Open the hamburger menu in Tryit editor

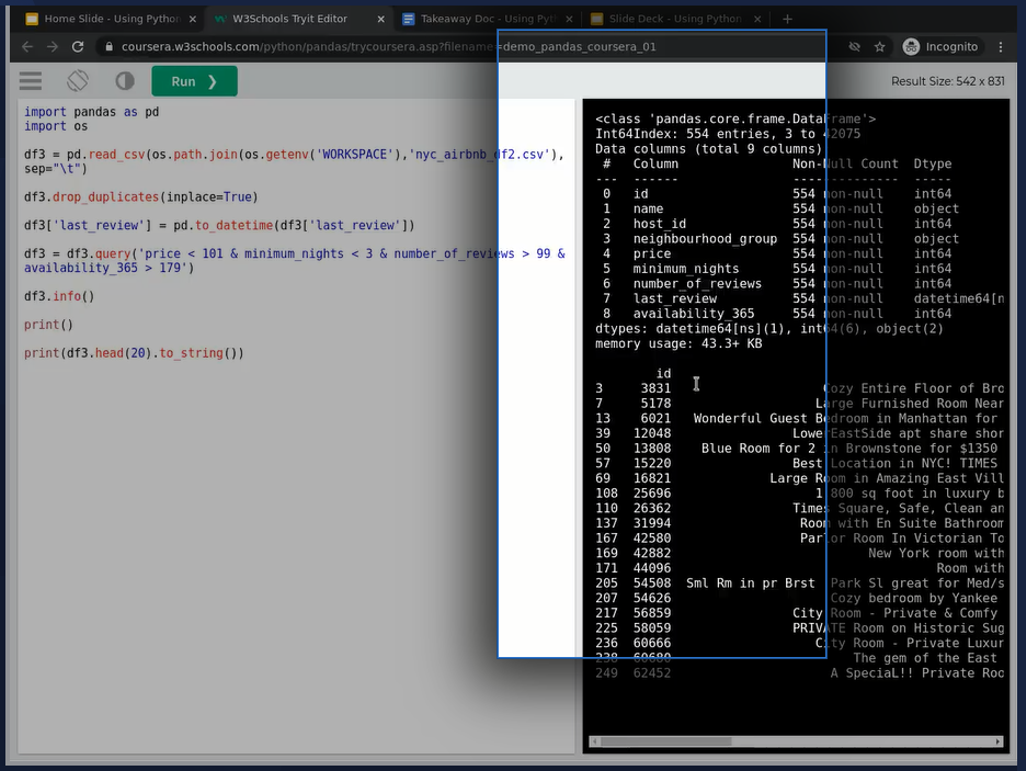pos(30,81)
